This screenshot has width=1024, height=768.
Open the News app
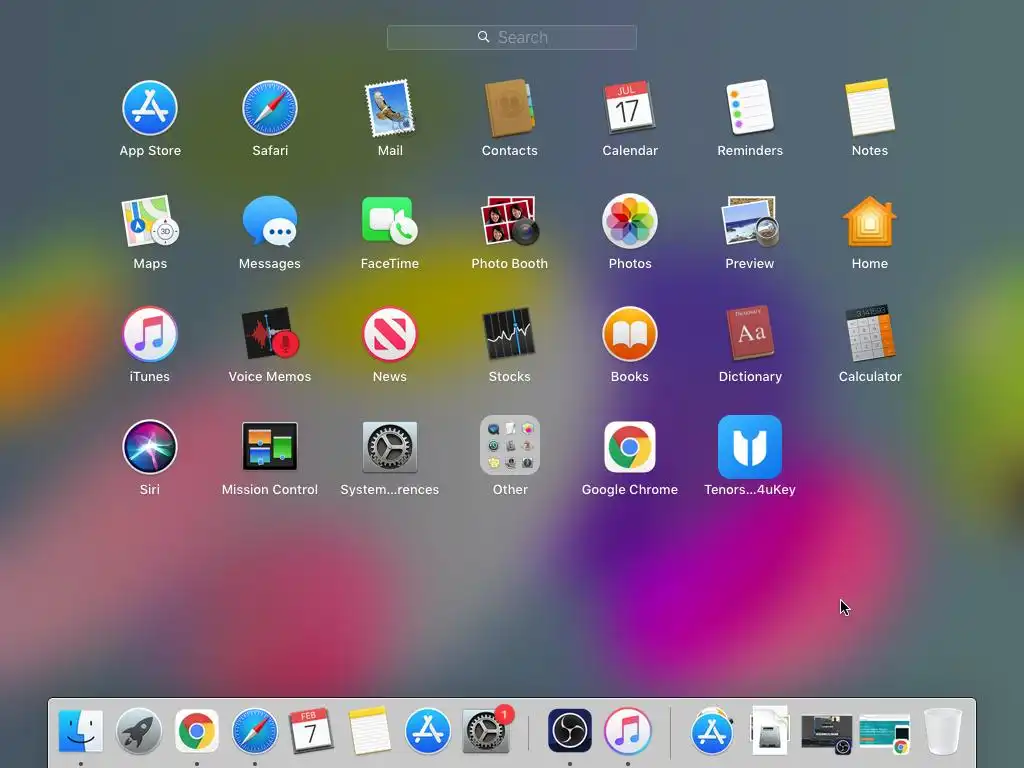click(x=390, y=334)
